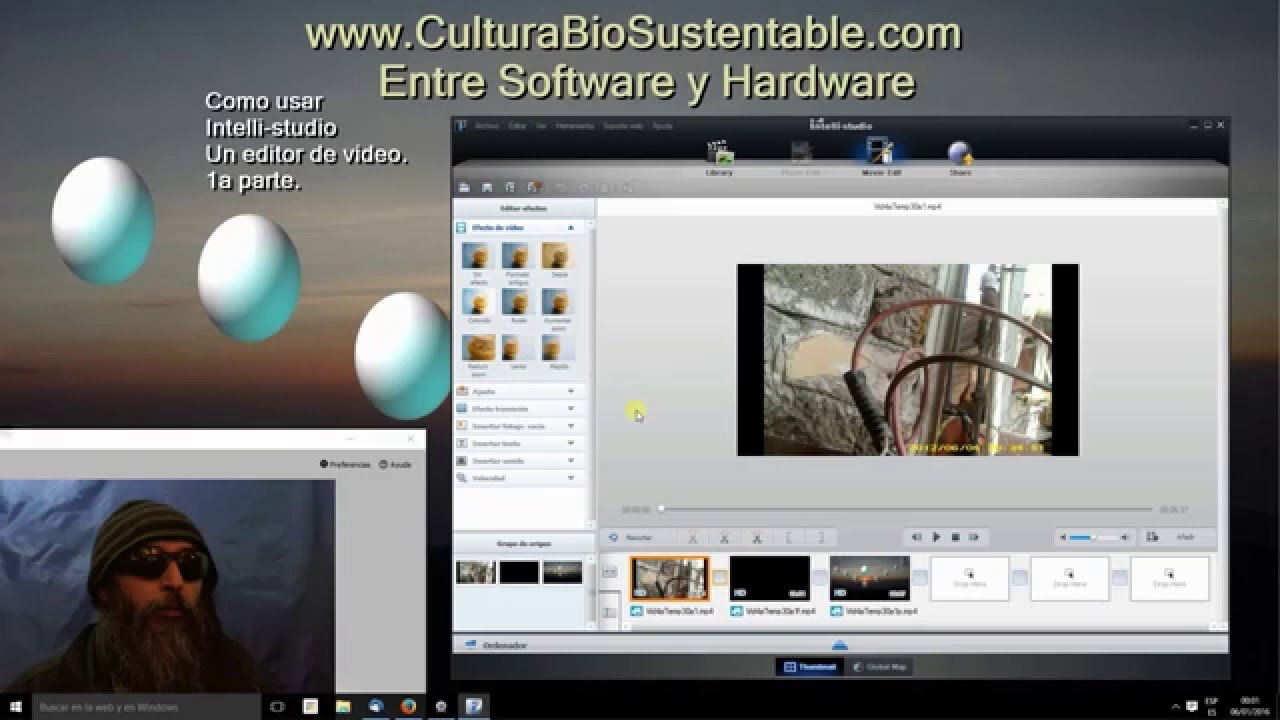Screen dimensions: 1280x720
Task: Click the save project toolbar icon
Action: [x=487, y=187]
